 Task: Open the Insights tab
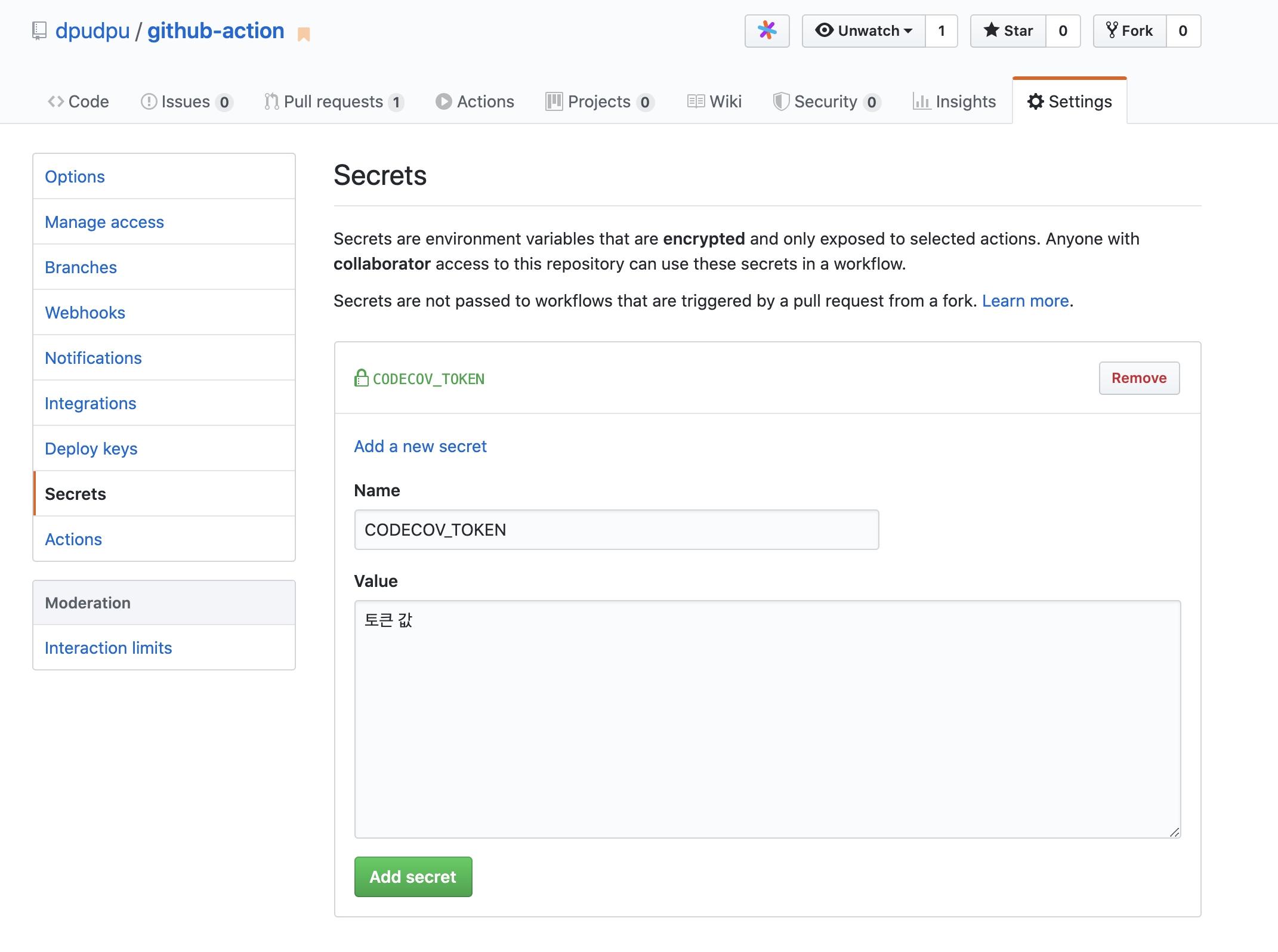click(954, 101)
